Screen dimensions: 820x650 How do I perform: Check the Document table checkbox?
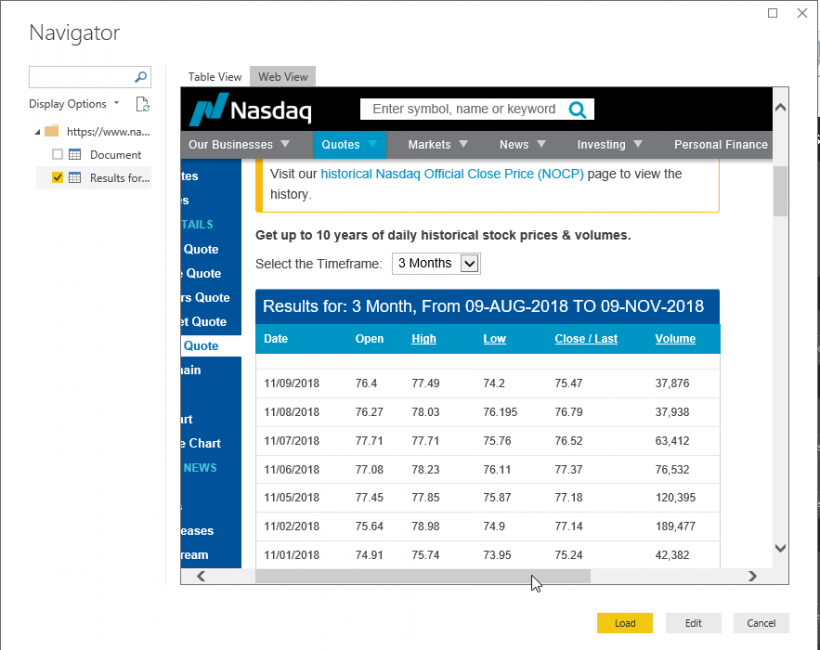tap(58, 154)
